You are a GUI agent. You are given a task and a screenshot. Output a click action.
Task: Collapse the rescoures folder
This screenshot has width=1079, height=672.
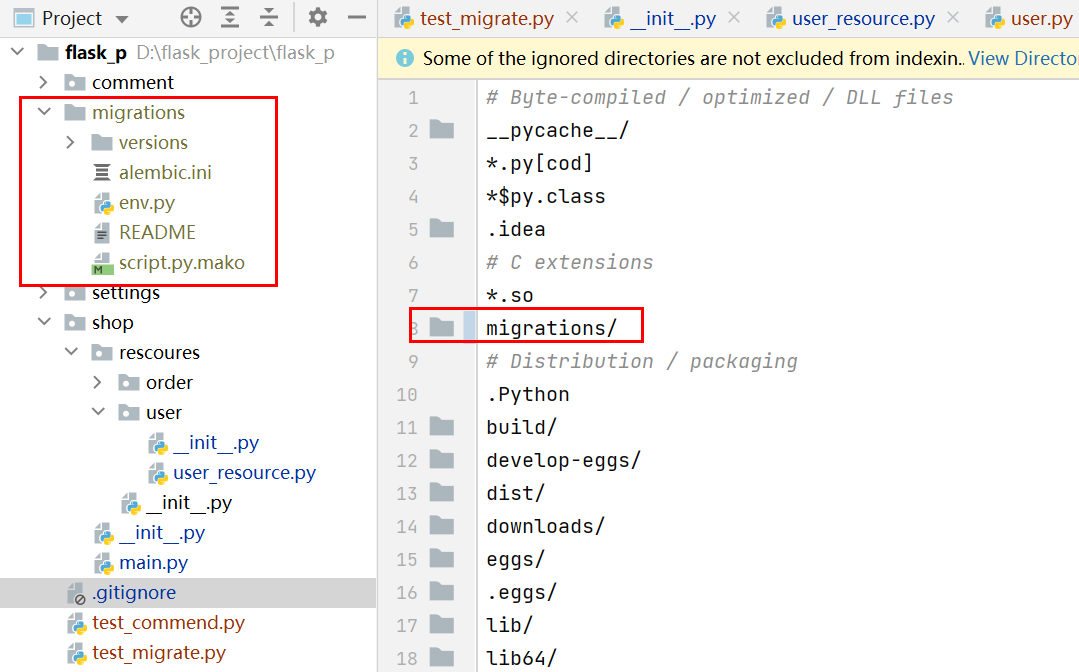[72, 352]
